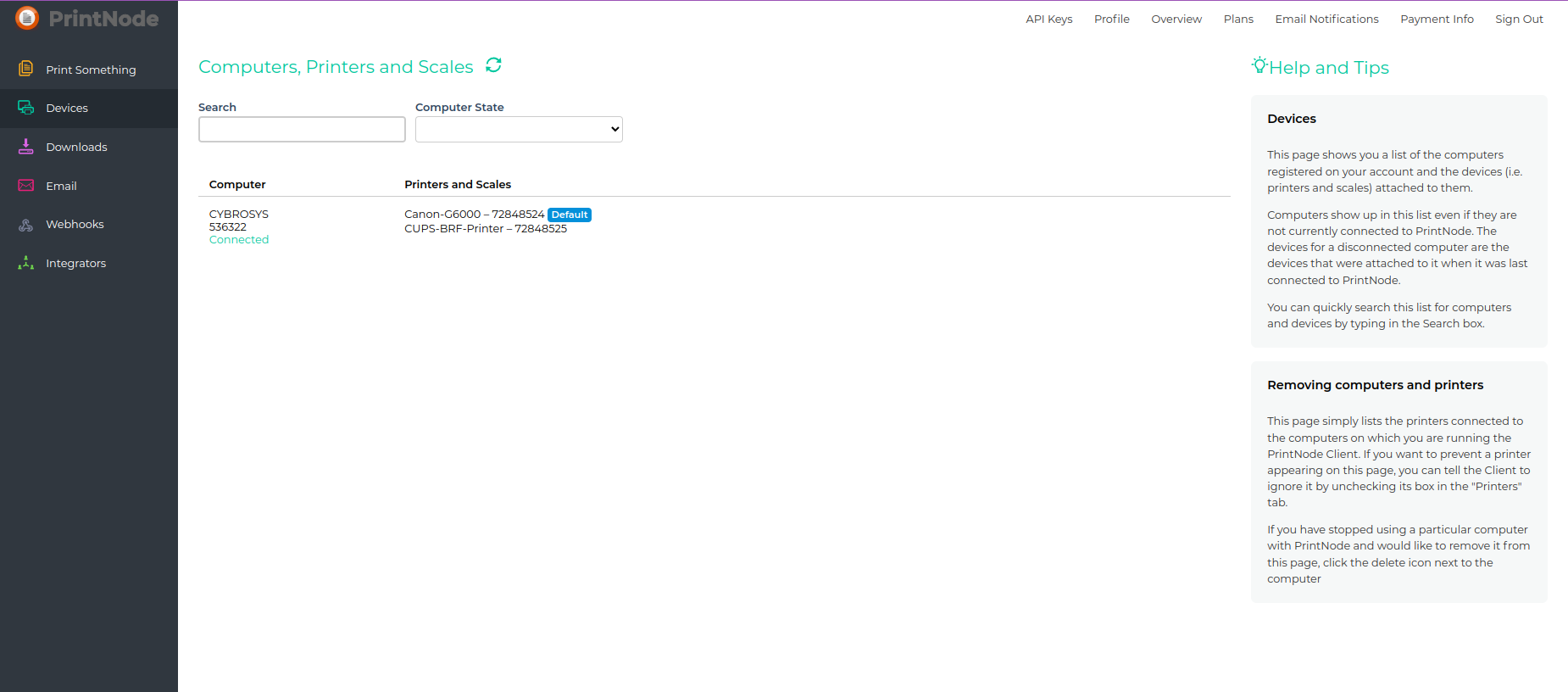Click the Removing computers and printers title
The image size is (1568, 692).
click(1376, 385)
